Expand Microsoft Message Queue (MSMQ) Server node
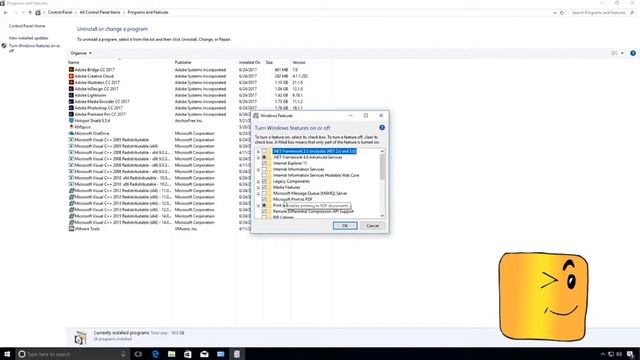Image resolution: width=640 pixels, height=360 pixels. click(258, 193)
